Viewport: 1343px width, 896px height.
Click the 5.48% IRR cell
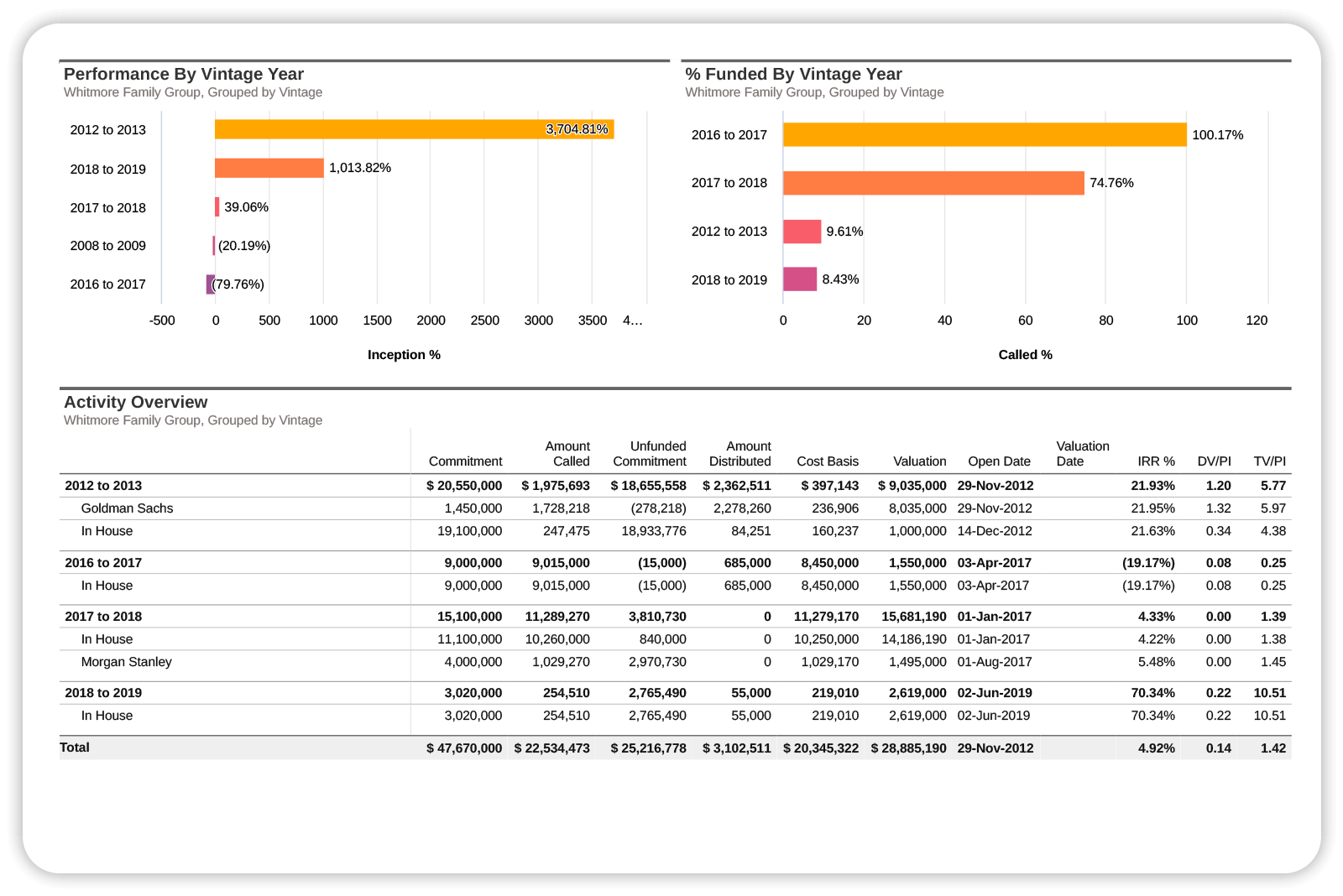1157,662
